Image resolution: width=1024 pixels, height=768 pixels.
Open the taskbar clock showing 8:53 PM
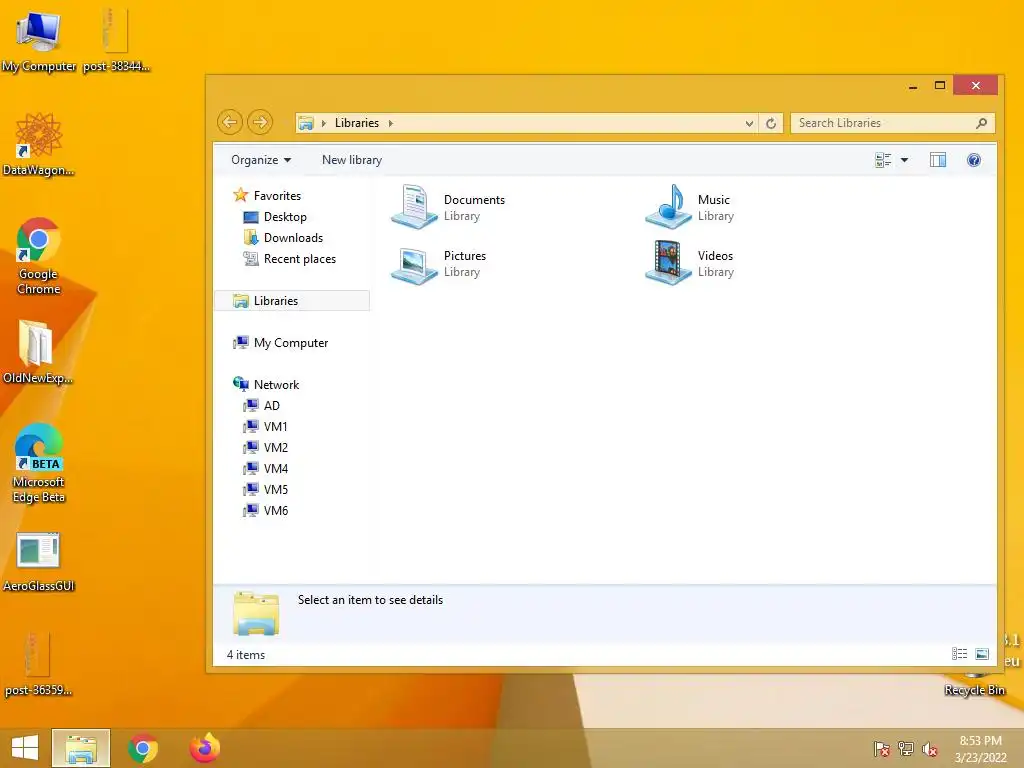click(x=980, y=749)
